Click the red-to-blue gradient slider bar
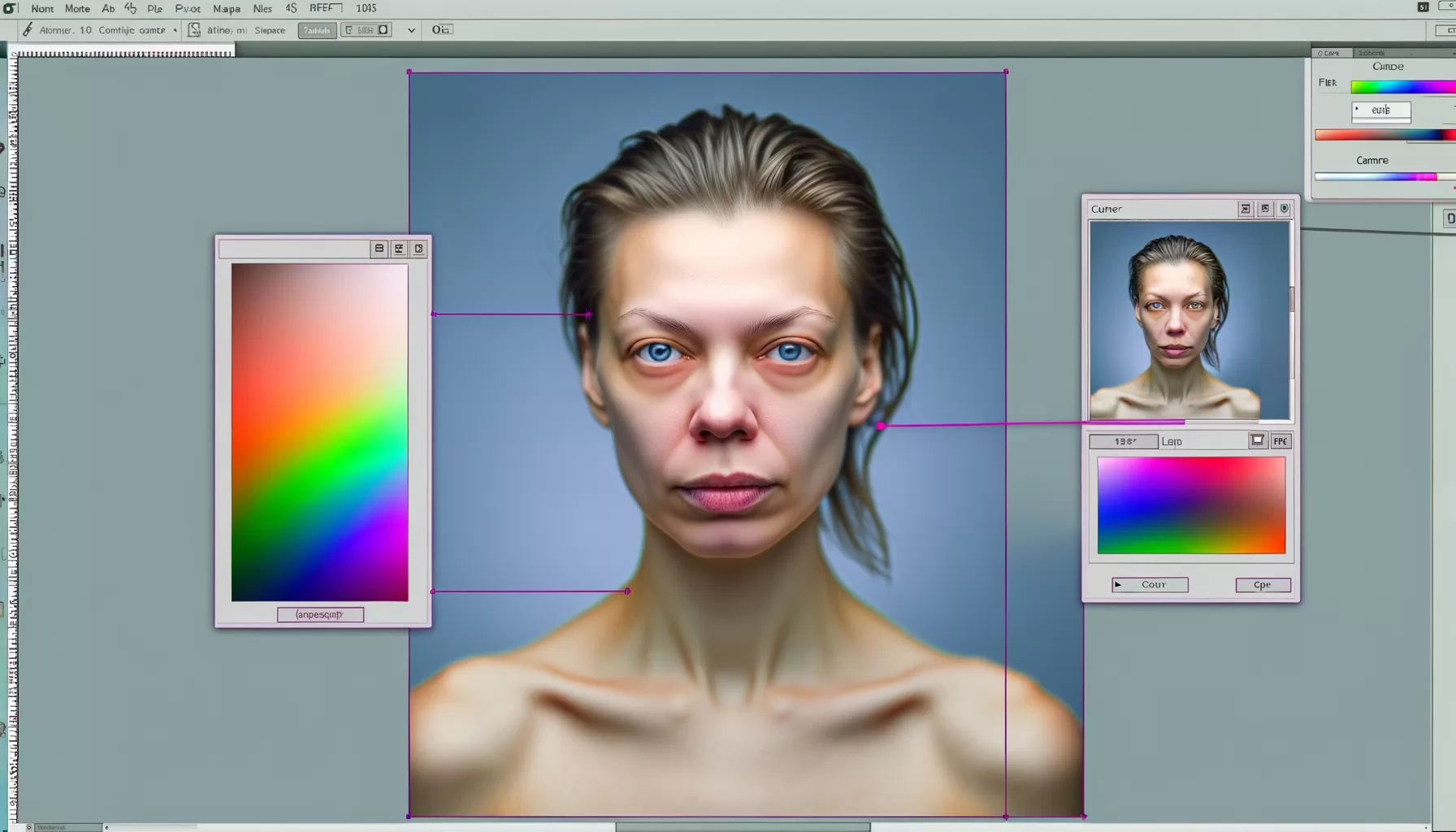This screenshot has width=1456, height=832. (1385, 135)
